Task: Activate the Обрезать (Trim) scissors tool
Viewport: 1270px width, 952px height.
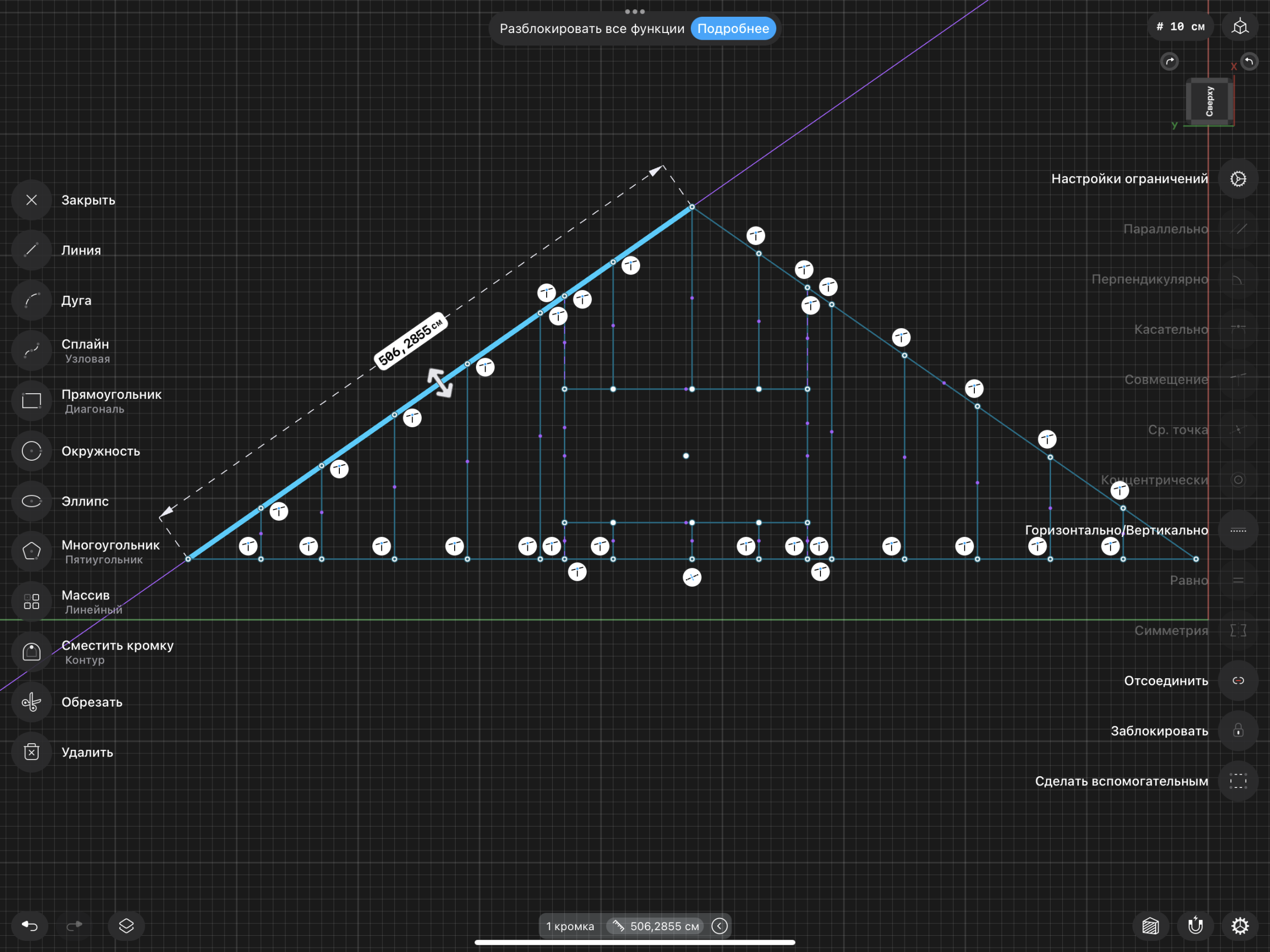Action: (x=31, y=702)
